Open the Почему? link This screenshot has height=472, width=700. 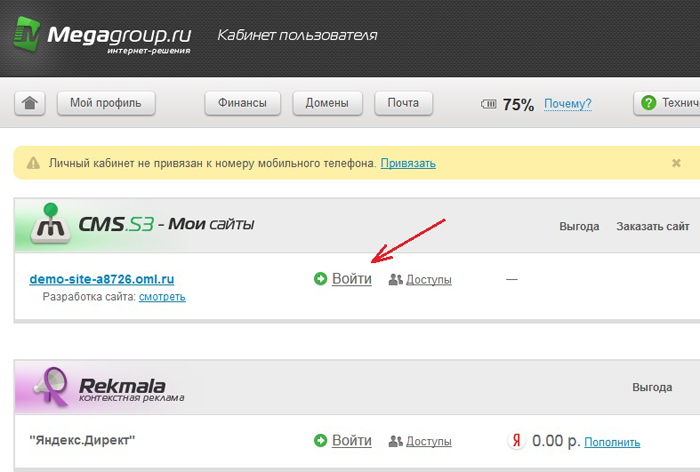pos(567,104)
